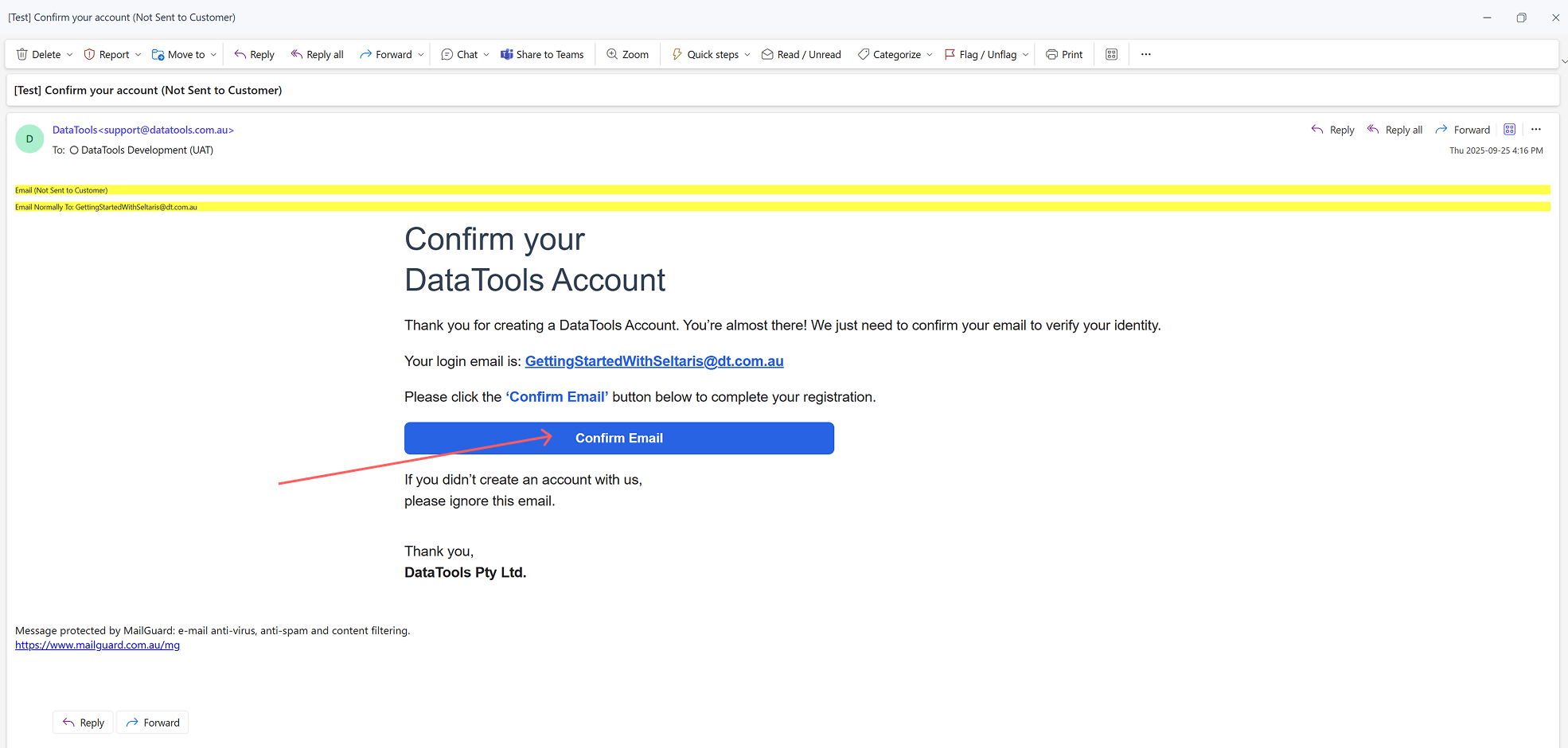Click Reply all in the top toolbar

tap(317, 54)
